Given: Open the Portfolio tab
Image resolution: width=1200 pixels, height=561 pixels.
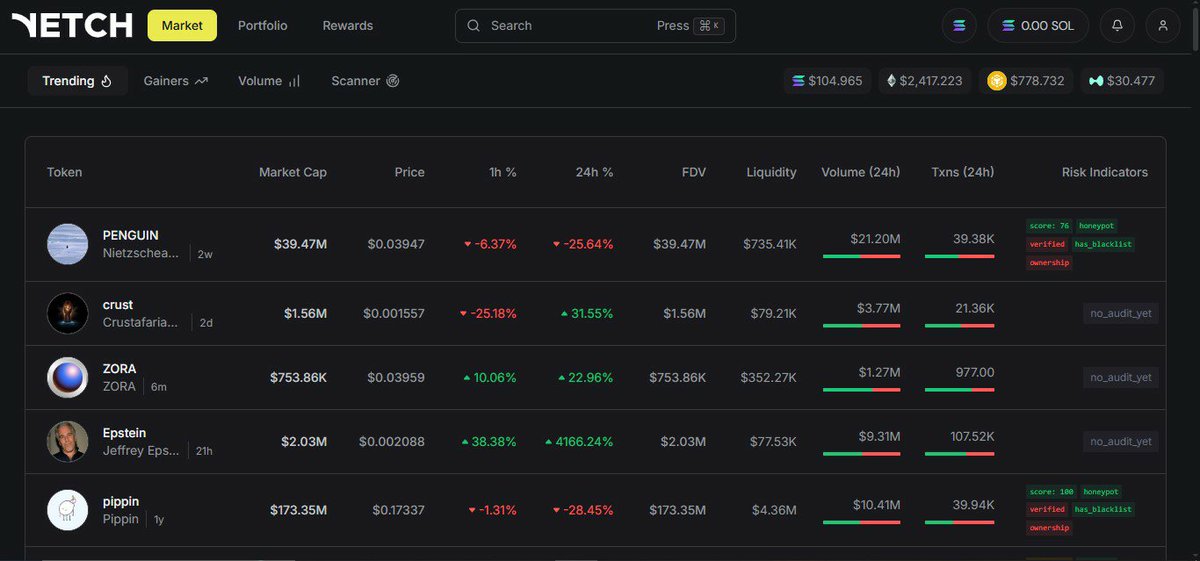Looking at the screenshot, I should tap(262, 25).
